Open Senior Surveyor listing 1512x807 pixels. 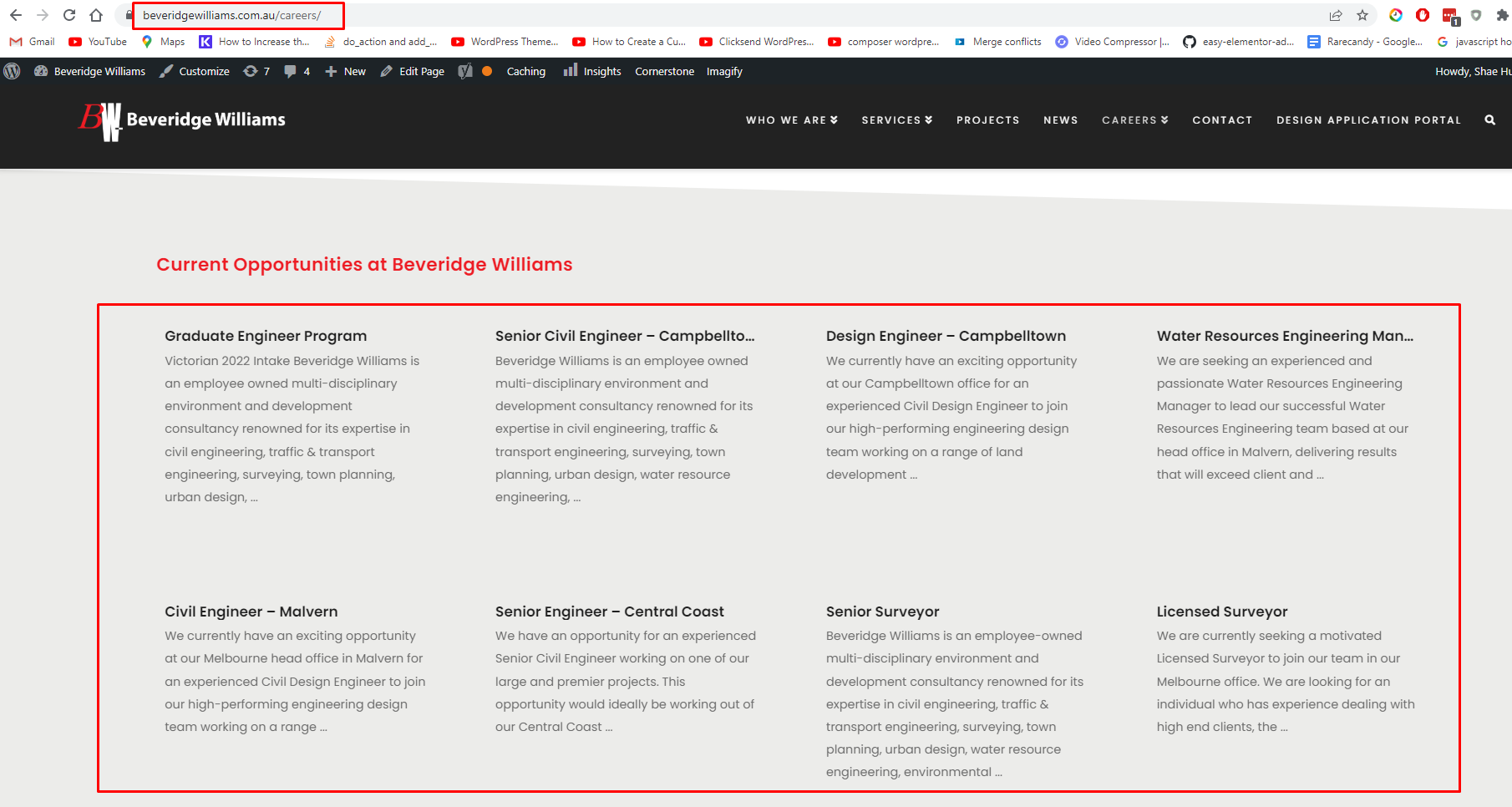(883, 612)
